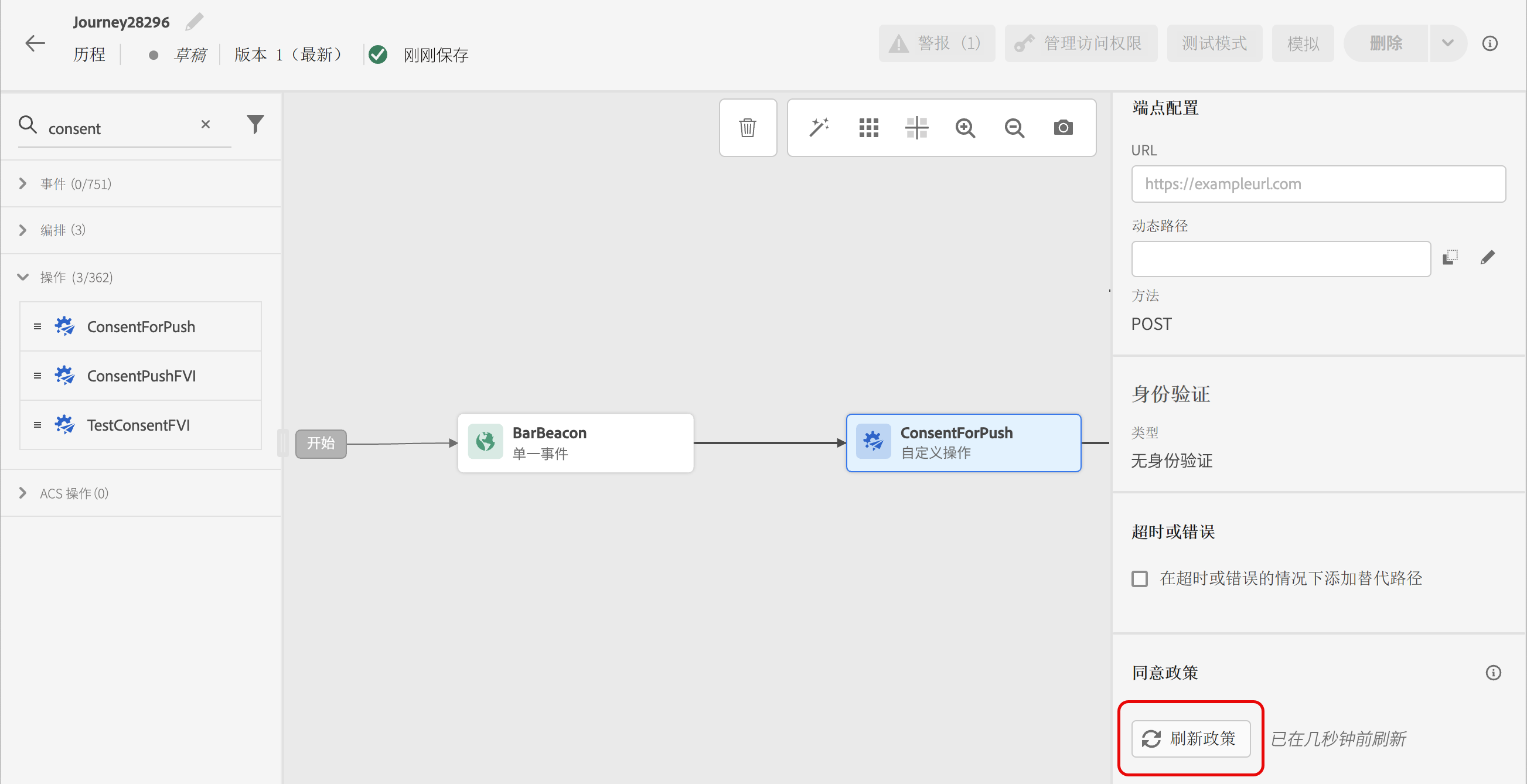Clear the consent search with X
The image size is (1527, 784).
coord(205,124)
